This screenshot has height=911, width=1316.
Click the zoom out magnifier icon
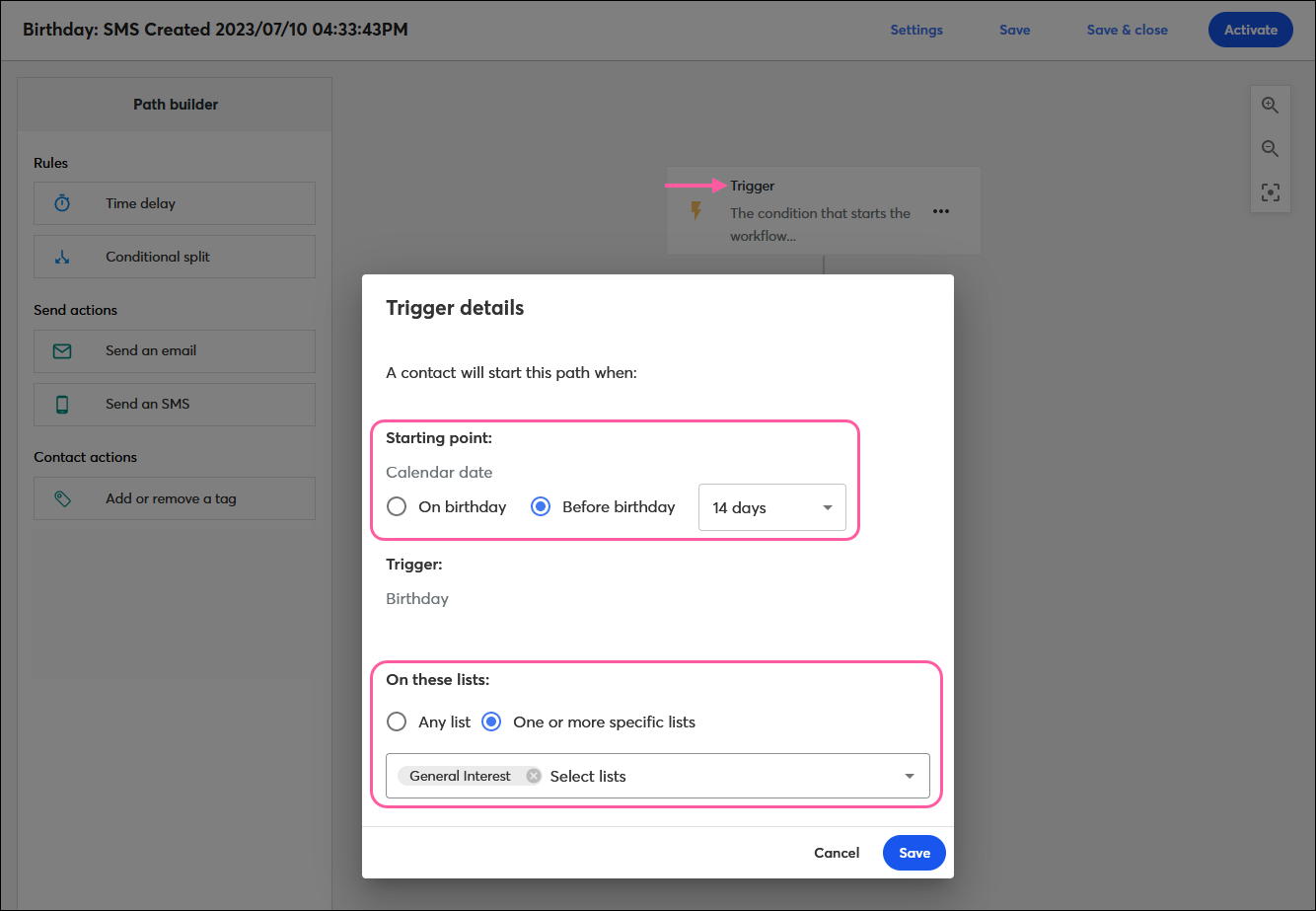coord(1271,148)
